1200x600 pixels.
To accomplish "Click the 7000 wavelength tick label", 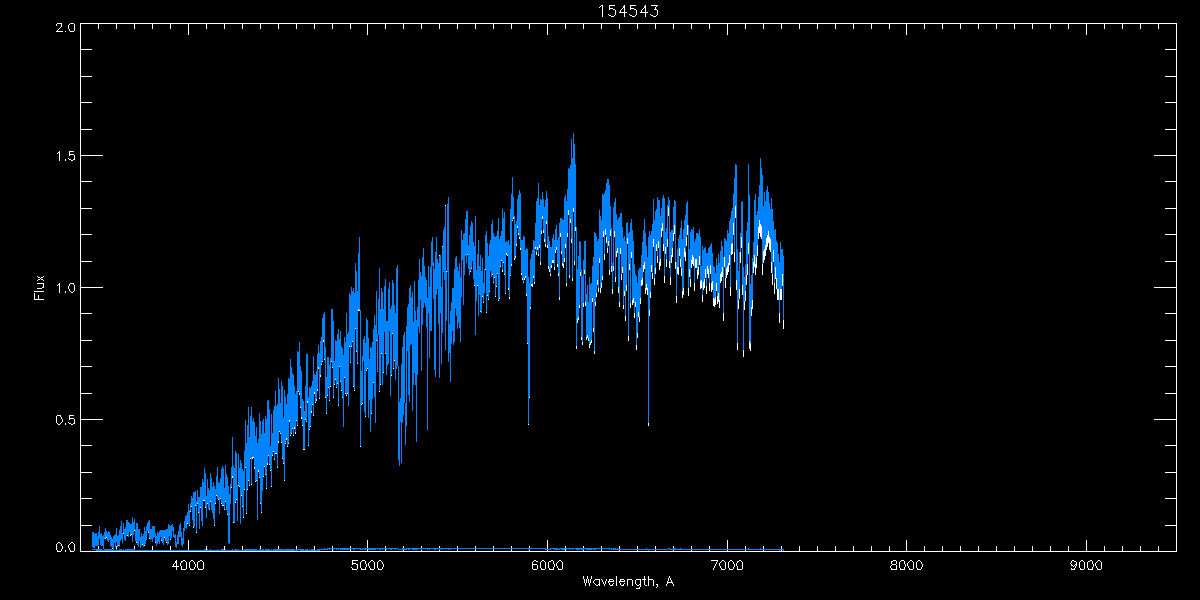I will [x=727, y=566].
